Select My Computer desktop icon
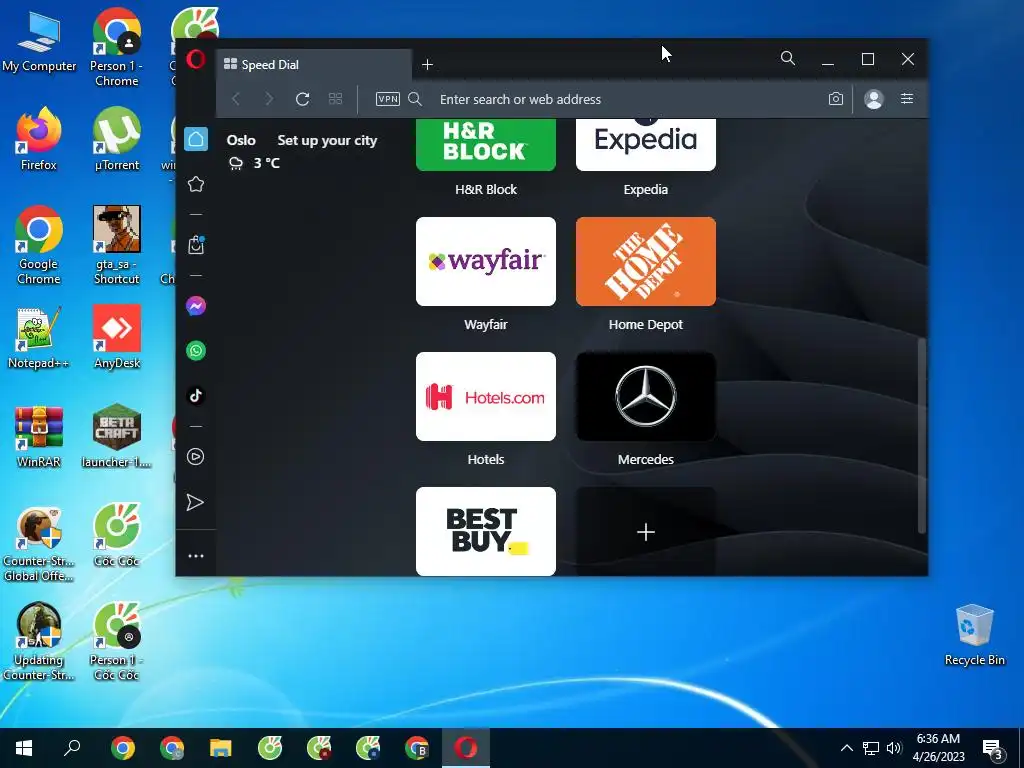 click(x=39, y=41)
